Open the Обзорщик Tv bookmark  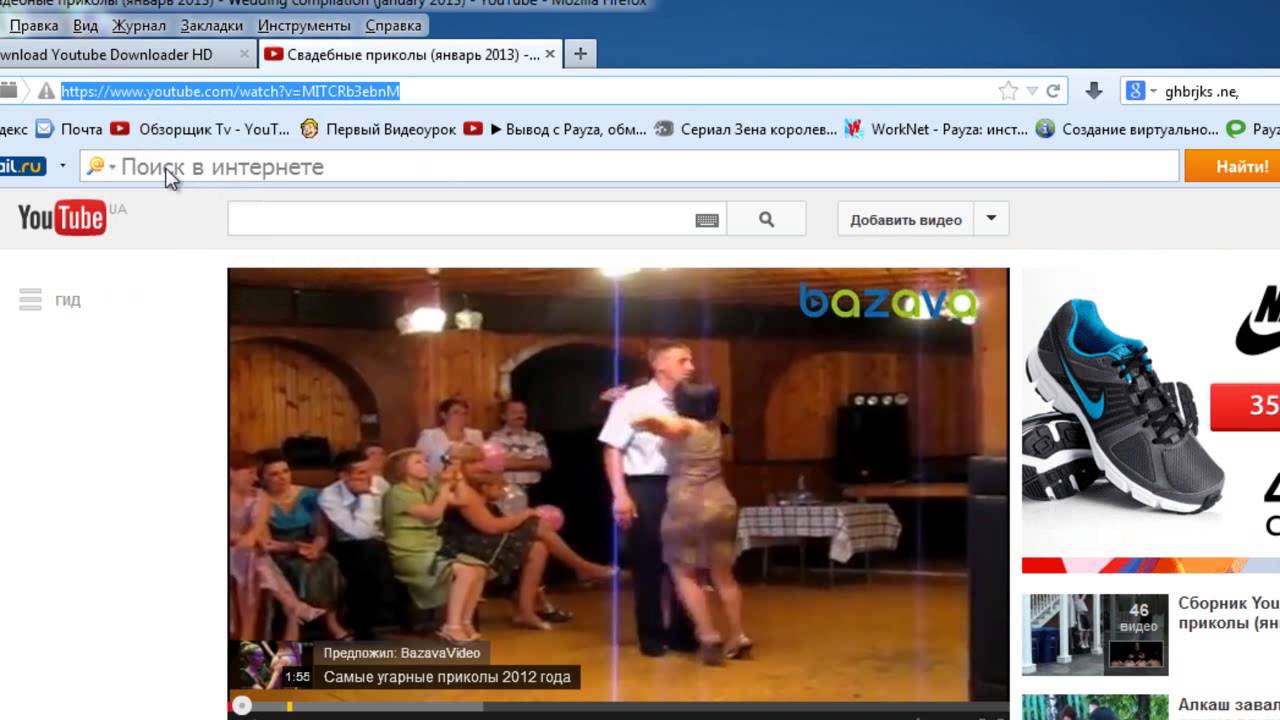(x=200, y=129)
